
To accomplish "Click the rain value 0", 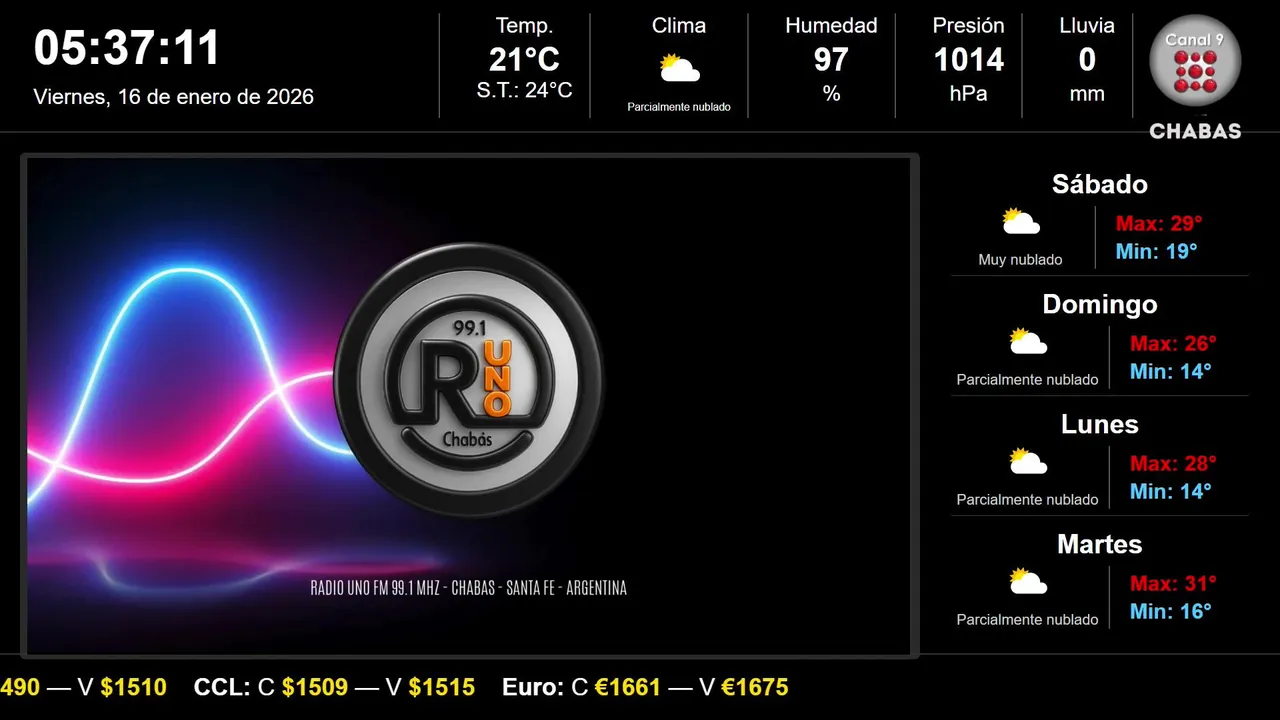I will pyautogui.click(x=1087, y=60).
